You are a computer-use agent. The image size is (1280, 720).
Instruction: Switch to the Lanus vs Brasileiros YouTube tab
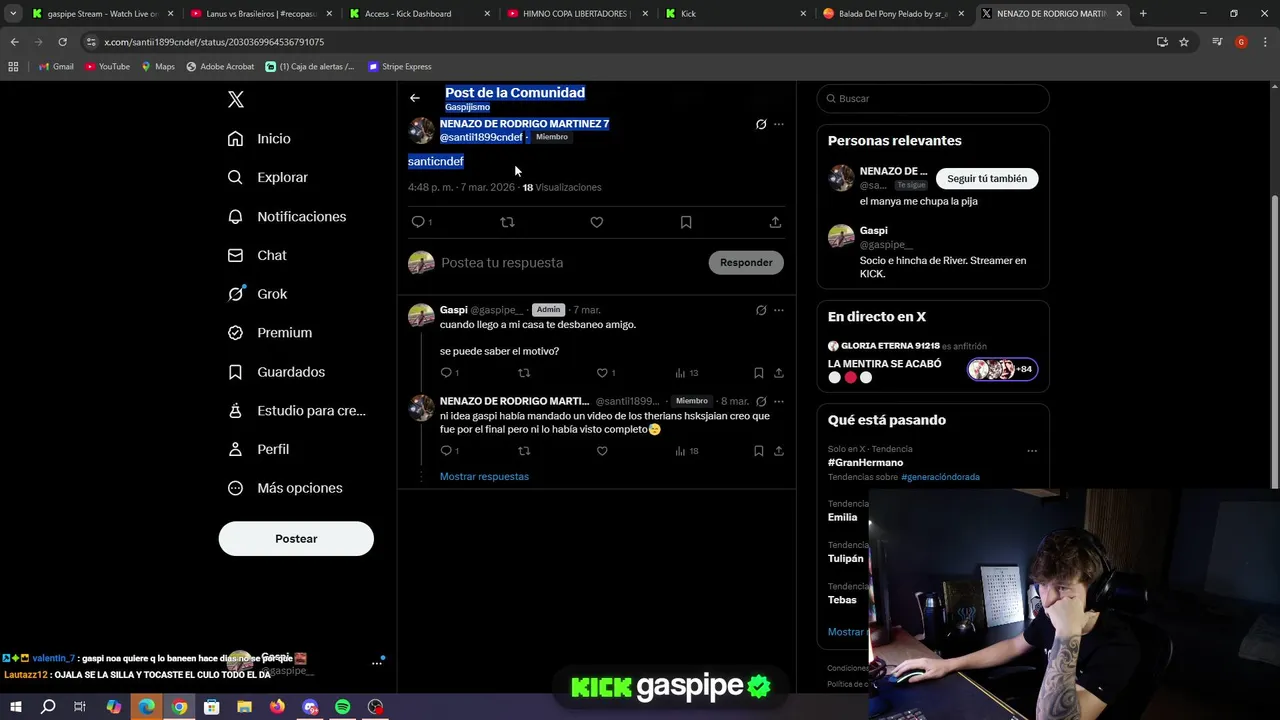point(261,14)
